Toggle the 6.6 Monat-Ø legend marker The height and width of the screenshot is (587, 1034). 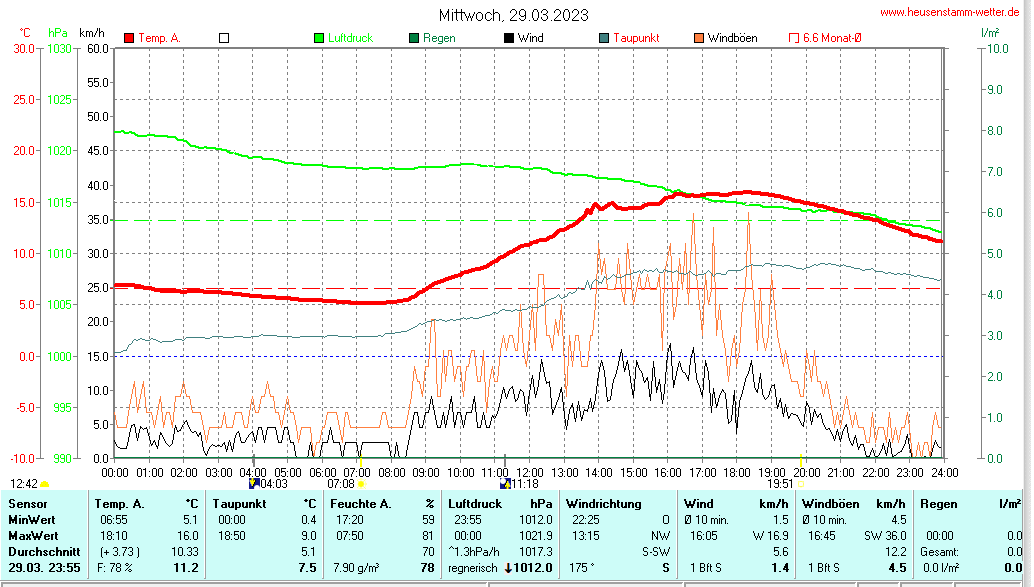point(794,38)
